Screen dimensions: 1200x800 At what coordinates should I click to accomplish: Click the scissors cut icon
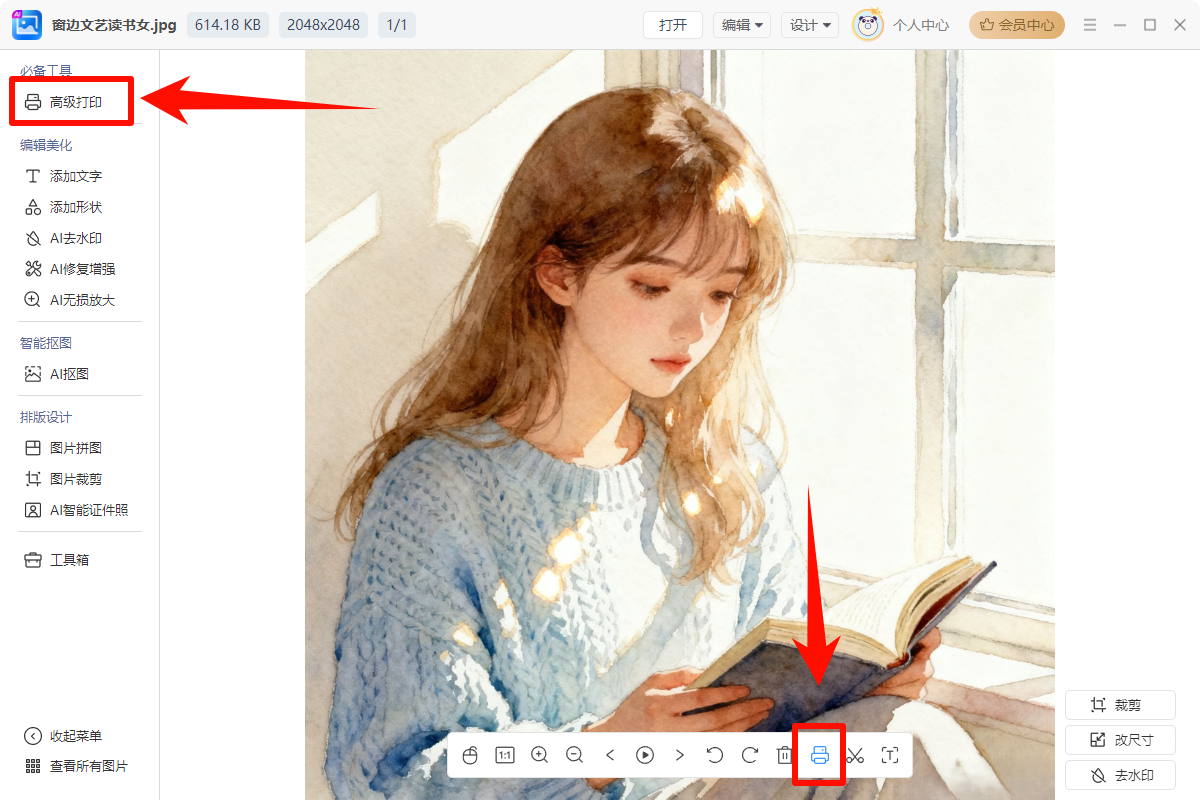(x=855, y=755)
